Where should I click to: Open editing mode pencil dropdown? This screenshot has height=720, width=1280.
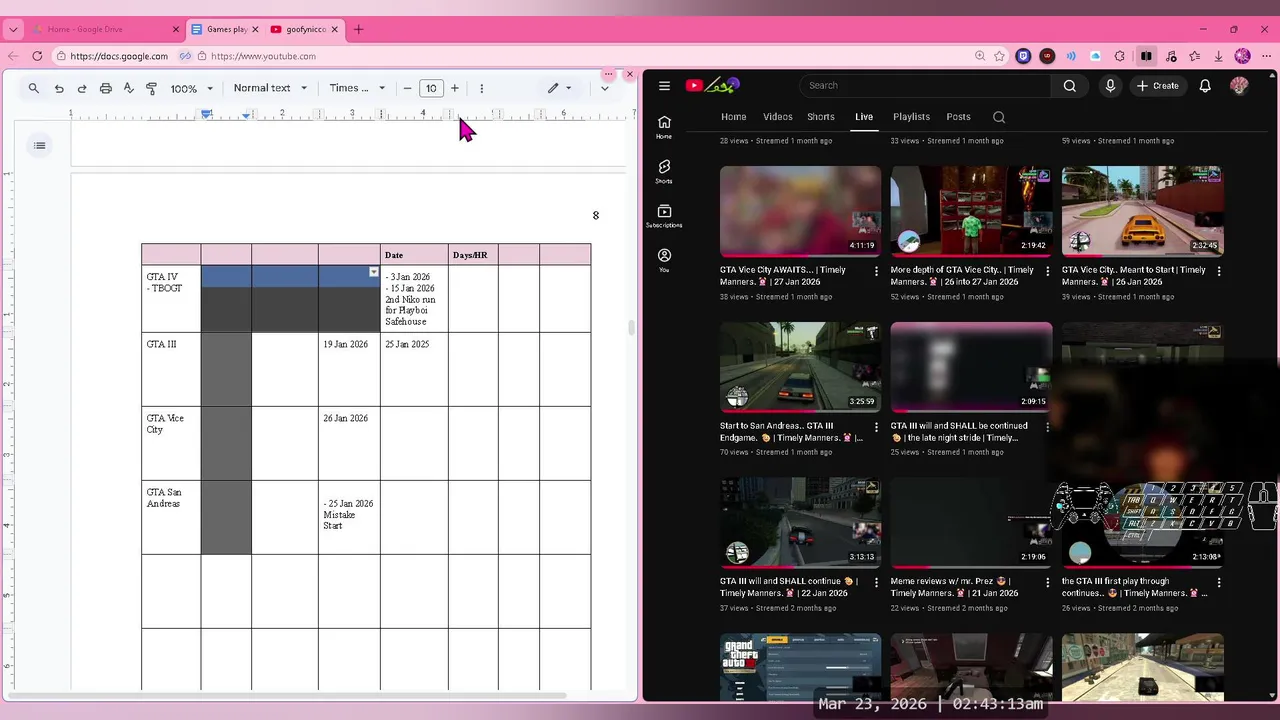click(559, 88)
